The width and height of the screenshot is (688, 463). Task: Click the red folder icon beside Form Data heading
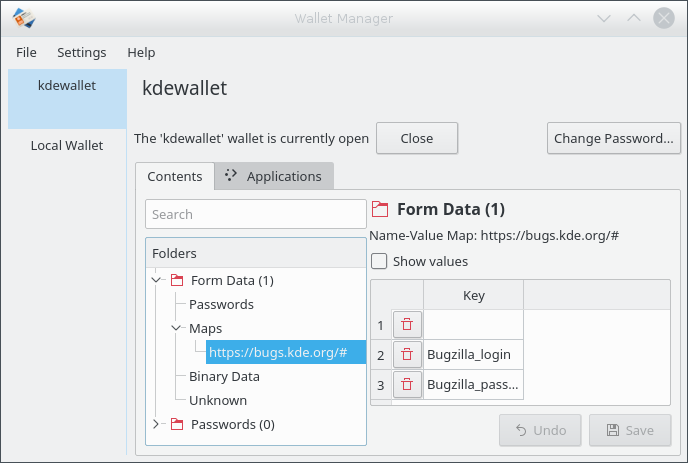click(x=380, y=209)
